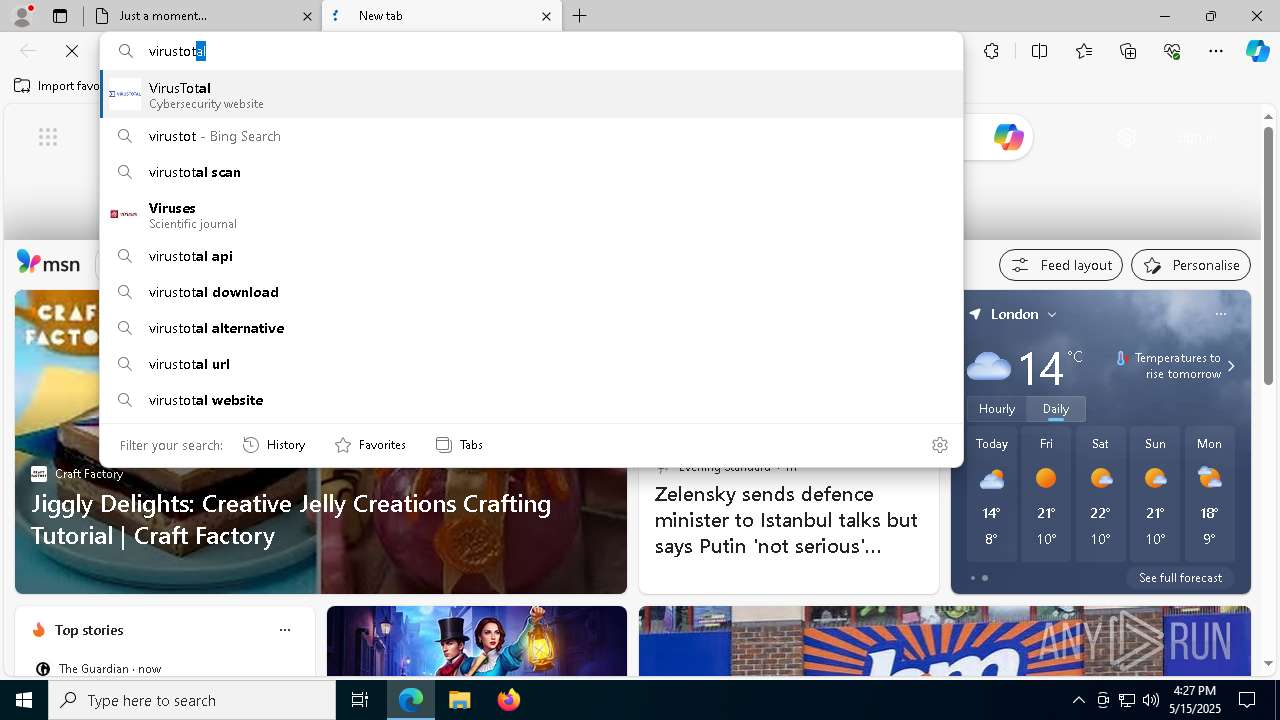Select 'virustot - Bing Search' suggestion
Image resolution: width=1280 pixels, height=720 pixels.
click(x=531, y=136)
